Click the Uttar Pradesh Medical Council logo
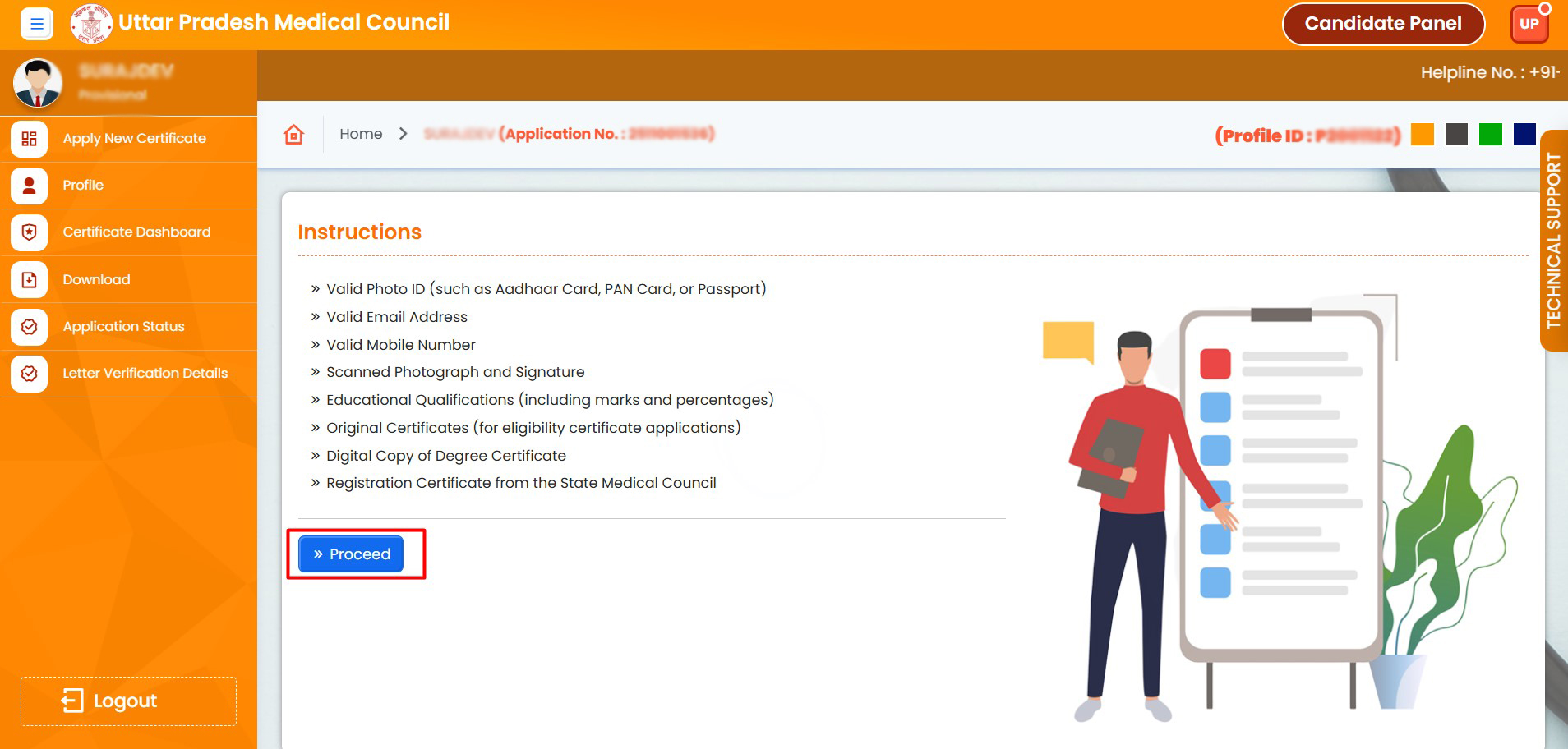The height and width of the screenshot is (749, 1568). (91, 24)
